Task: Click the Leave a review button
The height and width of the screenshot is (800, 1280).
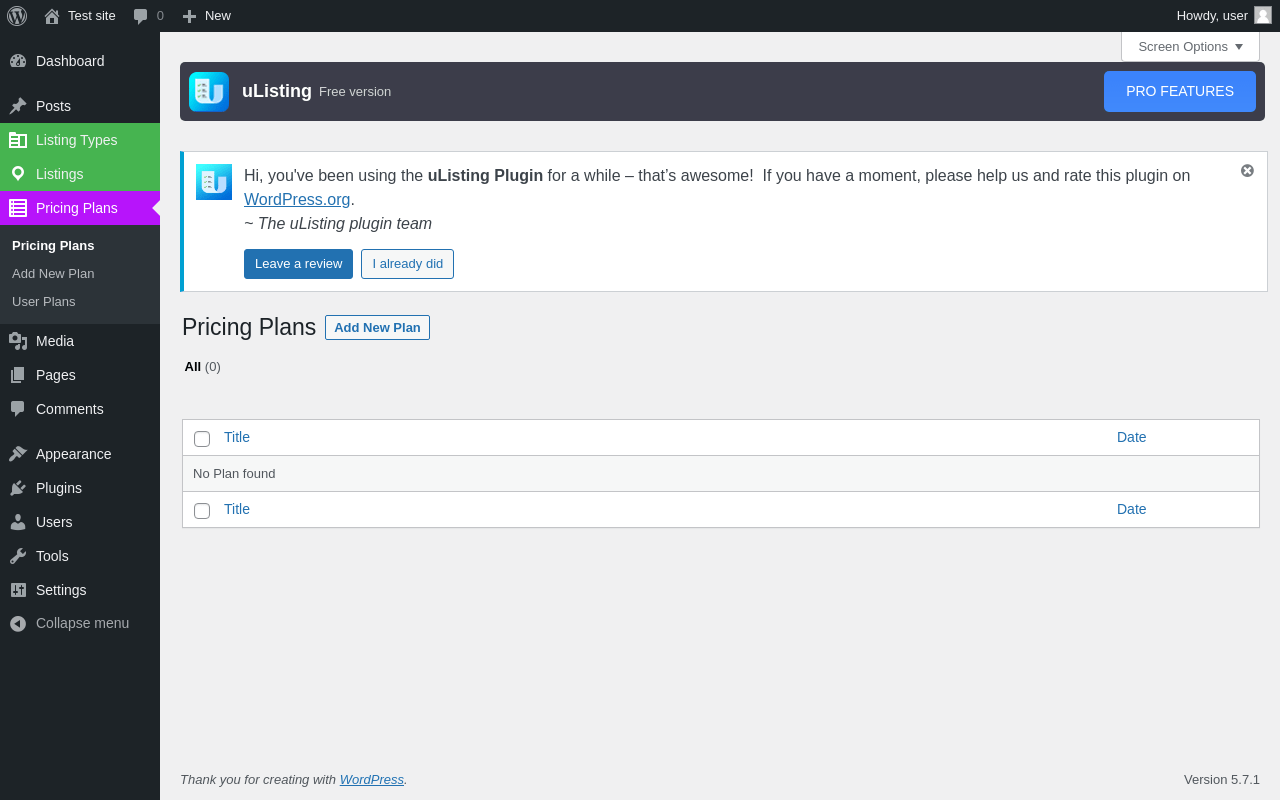Action: point(298,264)
